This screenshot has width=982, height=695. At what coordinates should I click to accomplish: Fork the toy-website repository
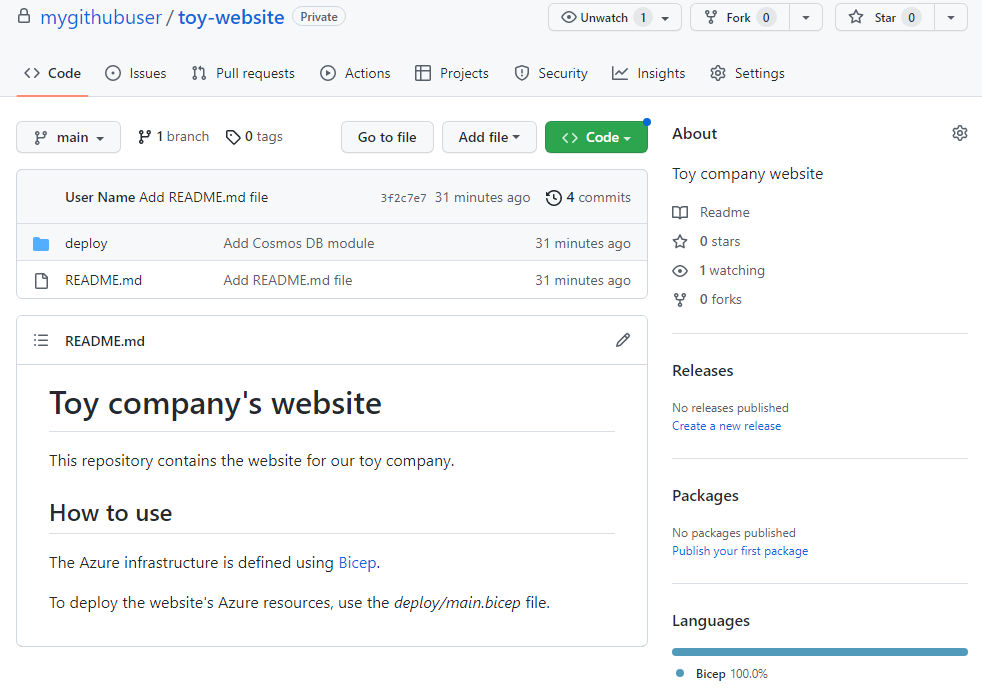[740, 18]
